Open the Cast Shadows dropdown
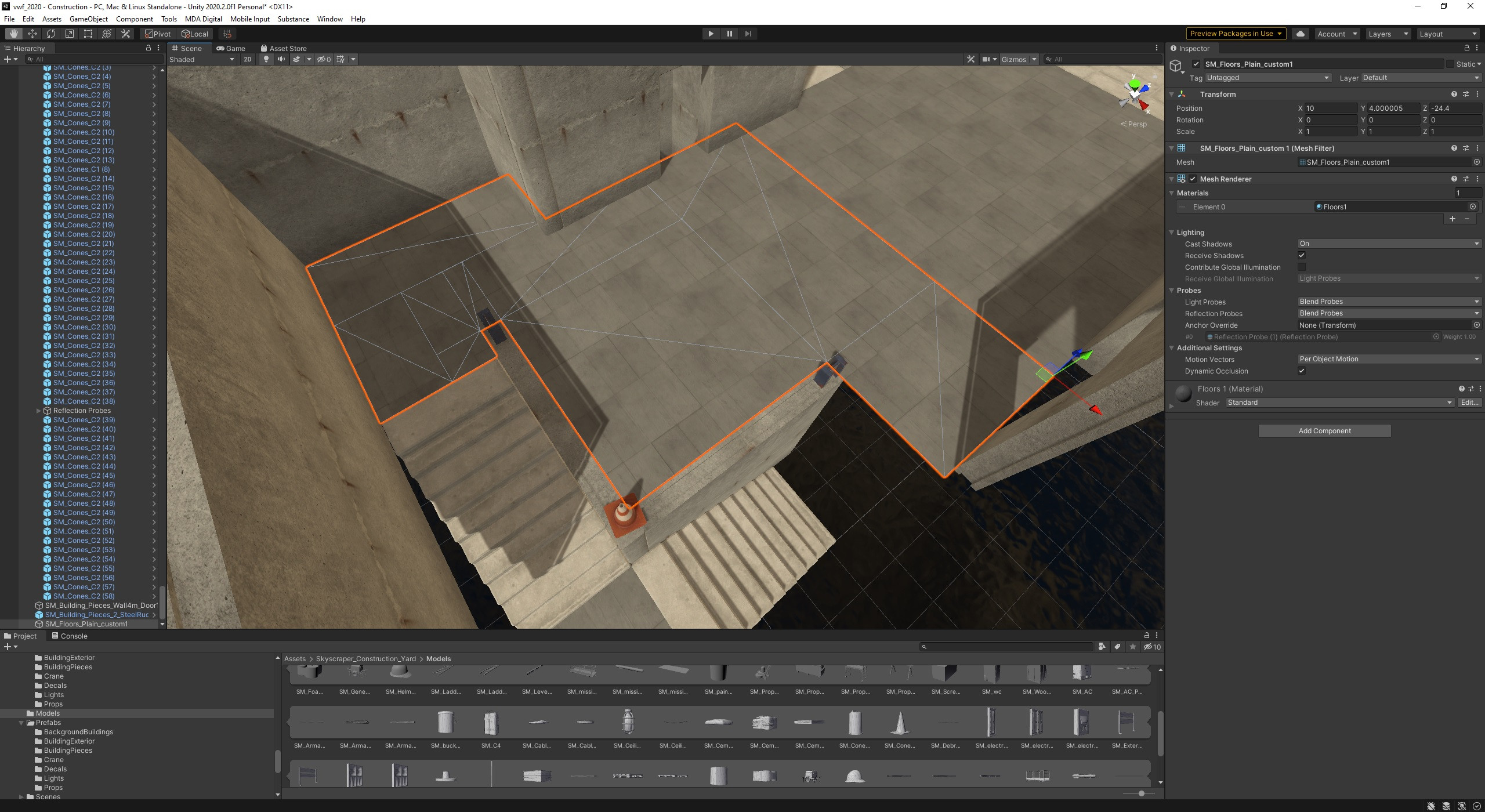This screenshot has width=1485, height=812. point(1389,244)
